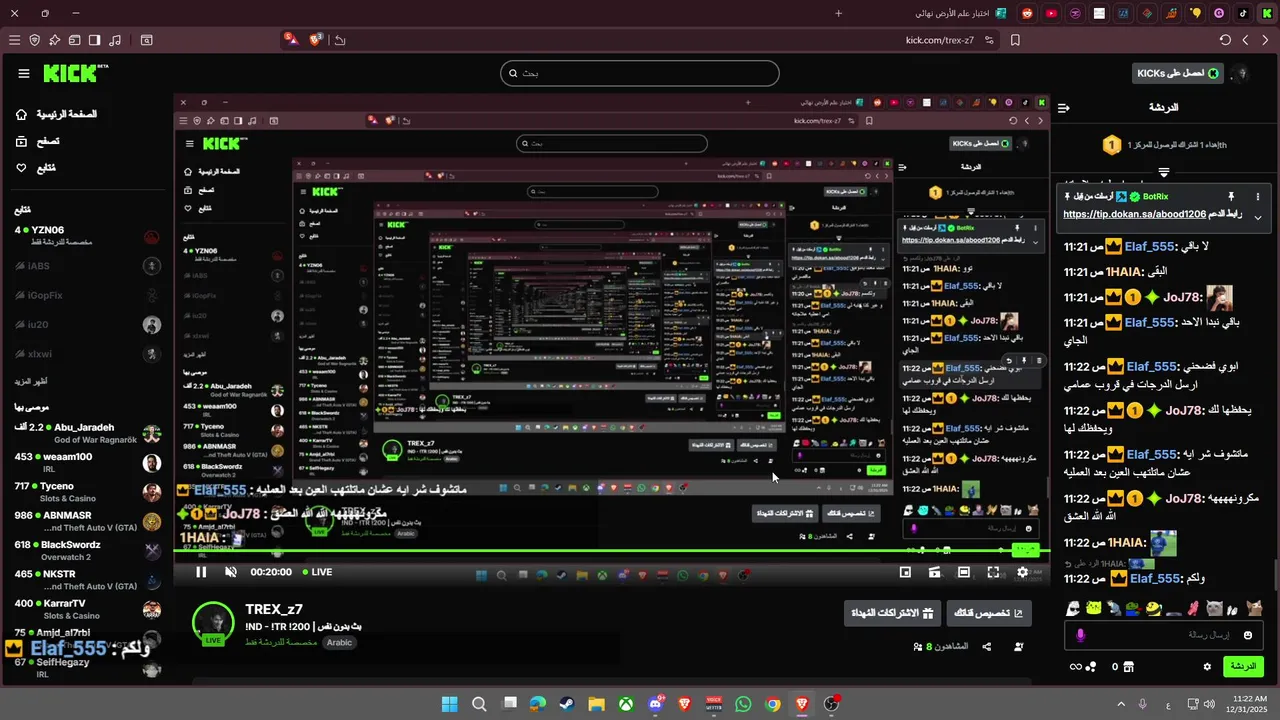Bookmark this page in browser
1280x720 pixels.
pyautogui.click(x=1015, y=40)
